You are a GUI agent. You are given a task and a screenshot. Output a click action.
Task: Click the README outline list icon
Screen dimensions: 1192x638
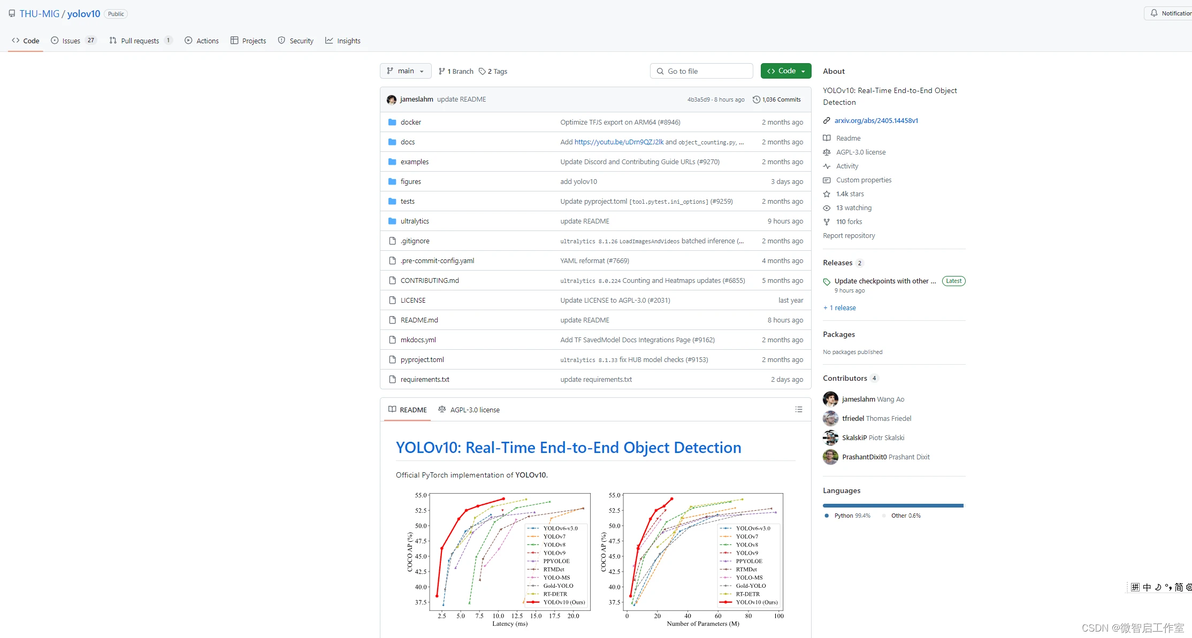(798, 410)
